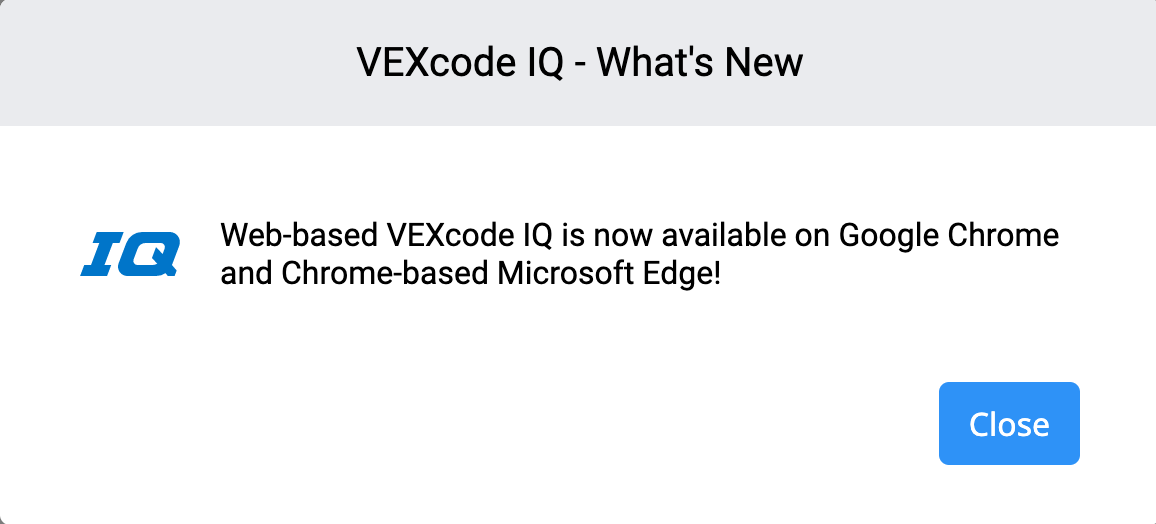This screenshot has height=524, width=1156.
Task: Click the word "on" before Google Chrome
Action: tap(810, 237)
